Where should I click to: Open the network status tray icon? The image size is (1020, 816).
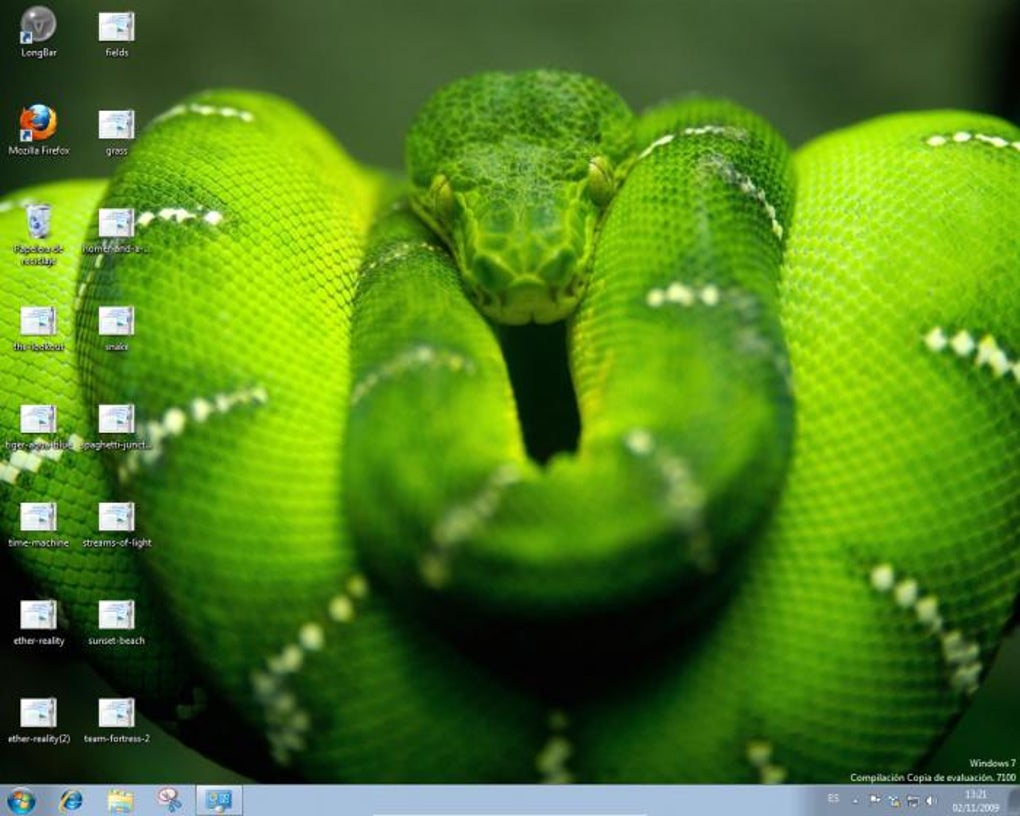point(913,801)
